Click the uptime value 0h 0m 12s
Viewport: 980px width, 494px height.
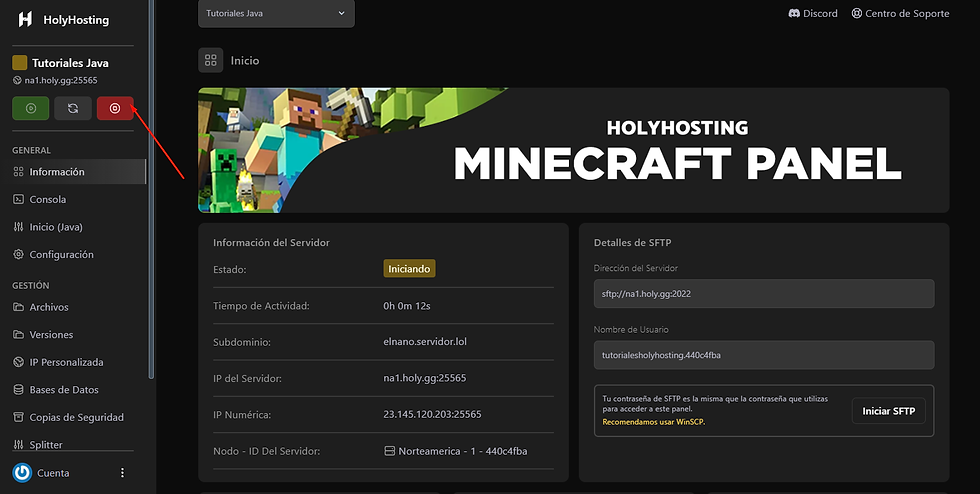(407, 306)
